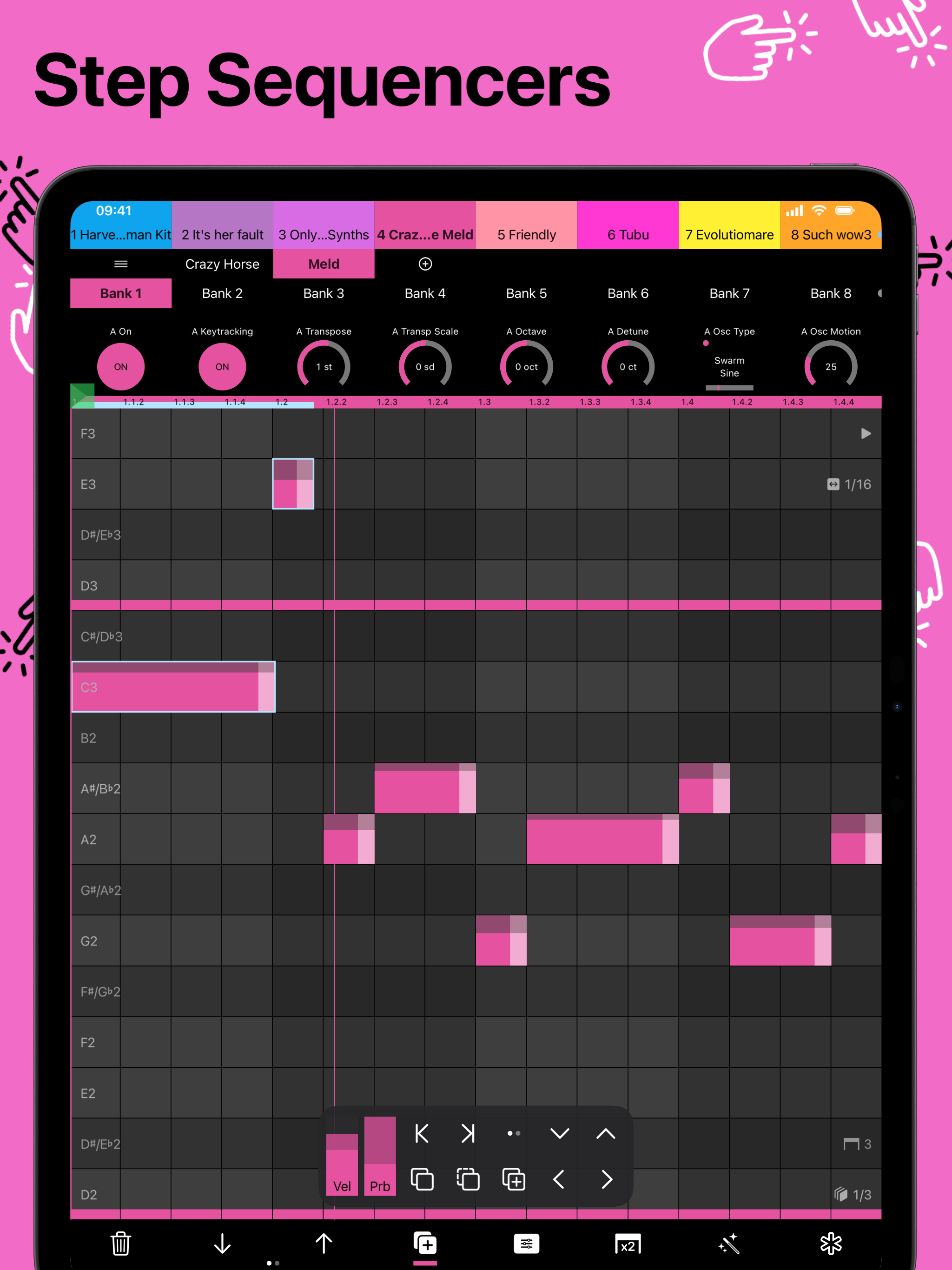Image resolution: width=952 pixels, height=1270 pixels.
Task: Nudge note left with popup left chevron
Action: [x=559, y=1179]
